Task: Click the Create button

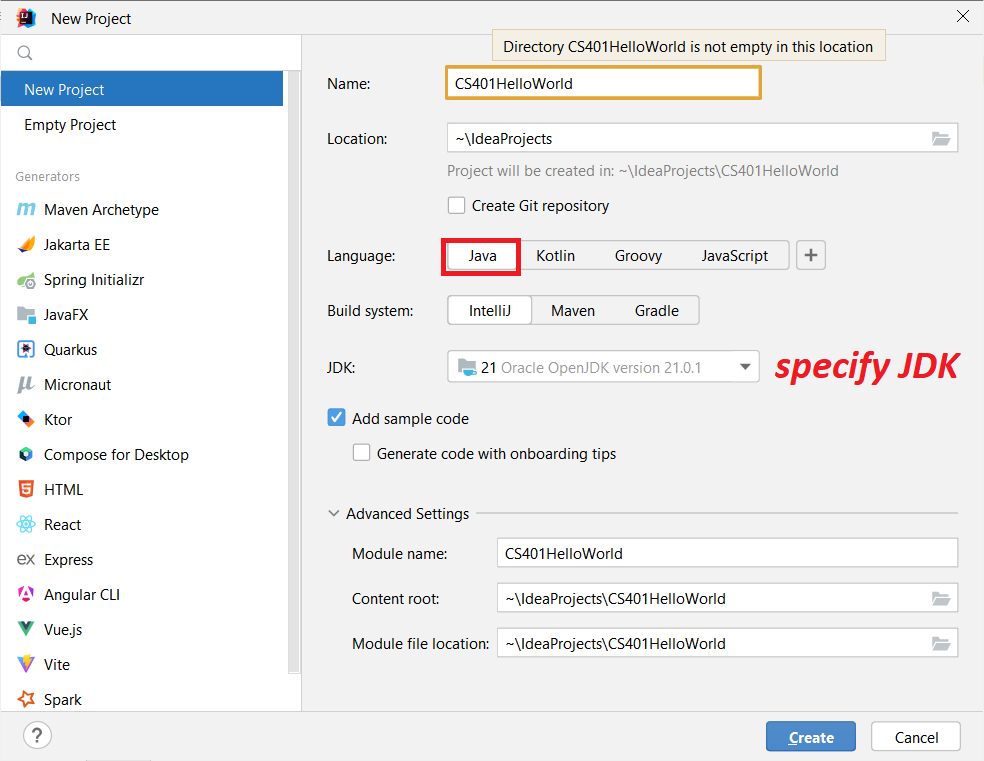Action: 810,738
